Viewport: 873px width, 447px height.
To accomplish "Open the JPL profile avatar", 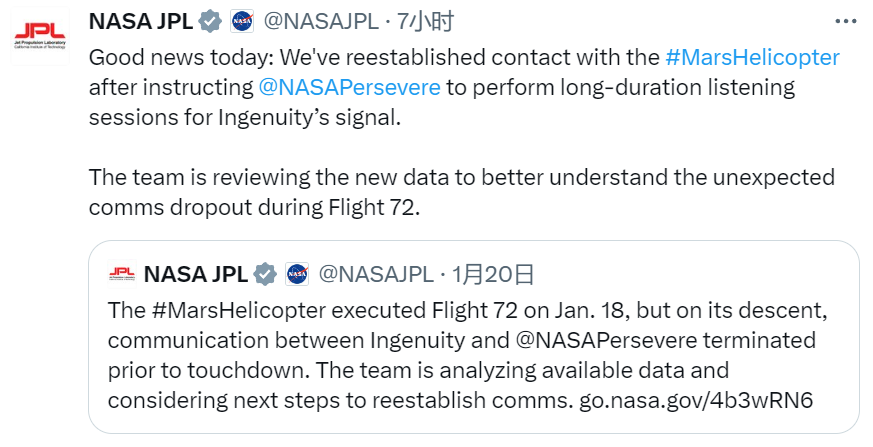I will coord(40,36).
